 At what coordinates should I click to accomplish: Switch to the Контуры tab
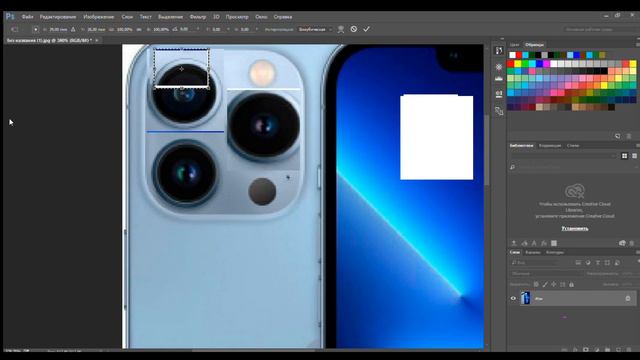point(555,252)
